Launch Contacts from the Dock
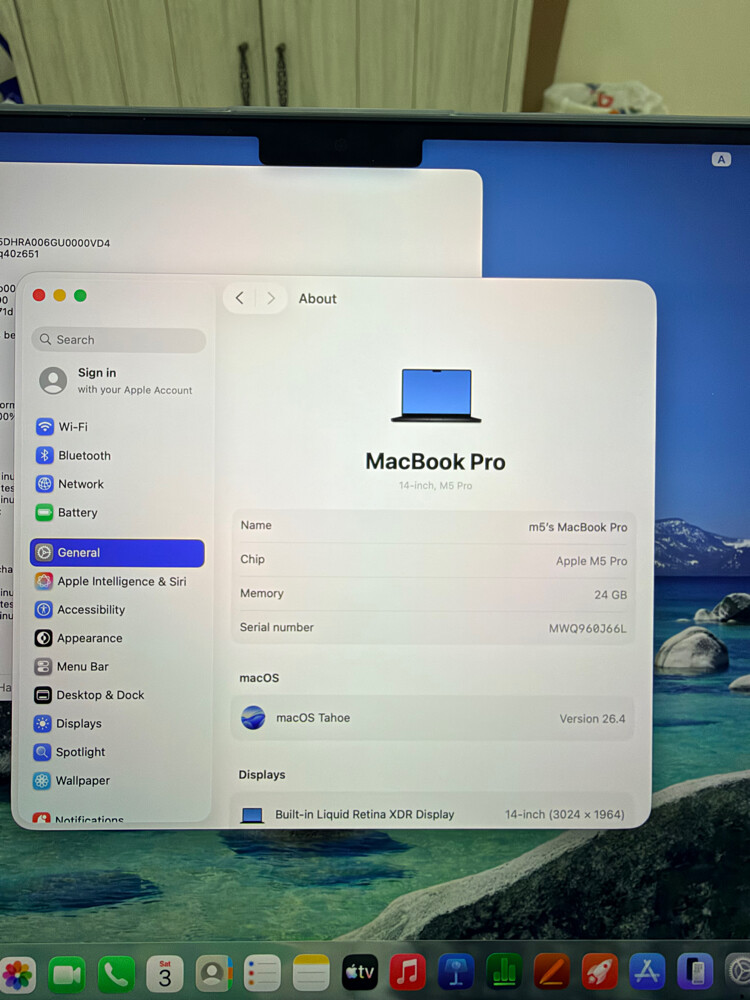This screenshot has width=750, height=1000. click(214, 974)
